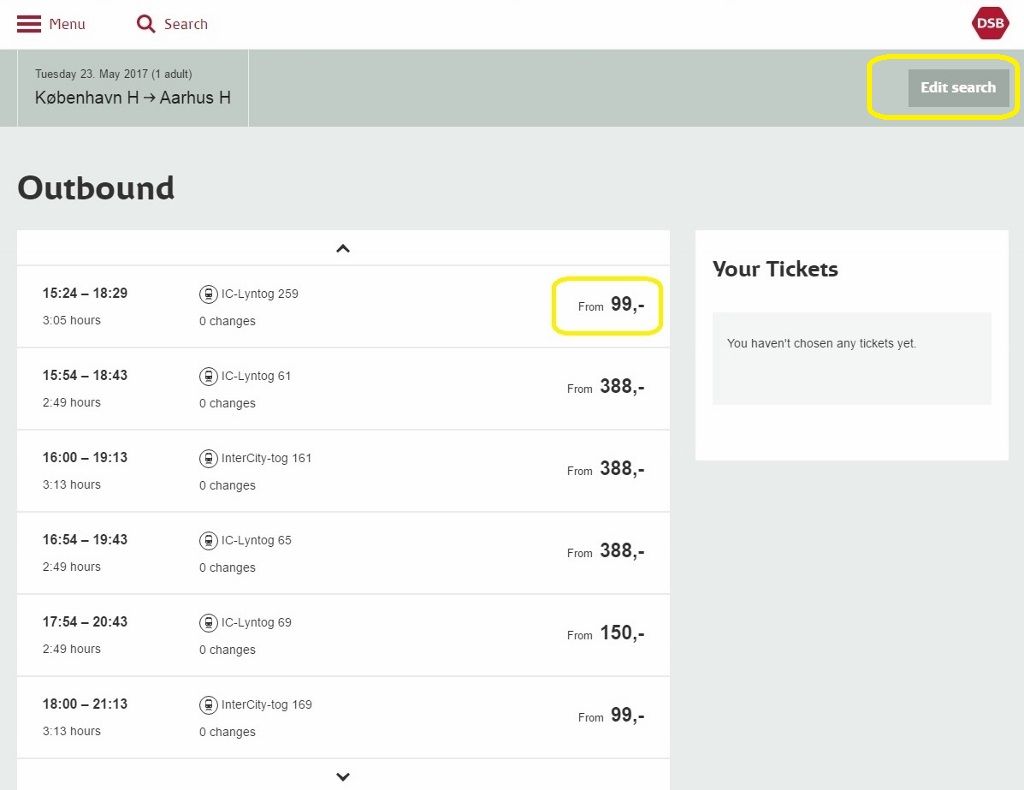Click the red DSB logo
Viewport: 1024px width, 790px height.
point(989,22)
